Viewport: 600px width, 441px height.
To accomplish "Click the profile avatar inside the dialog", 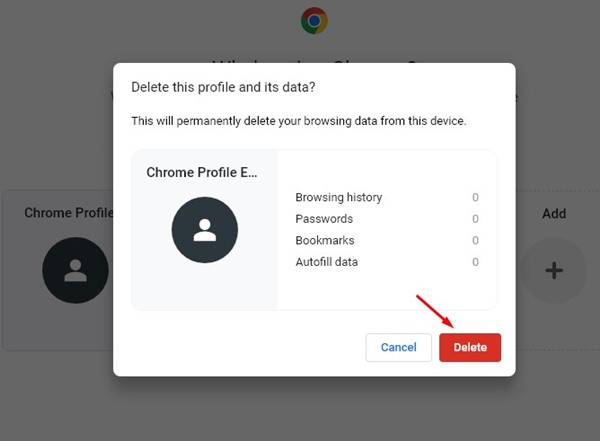I will point(205,230).
